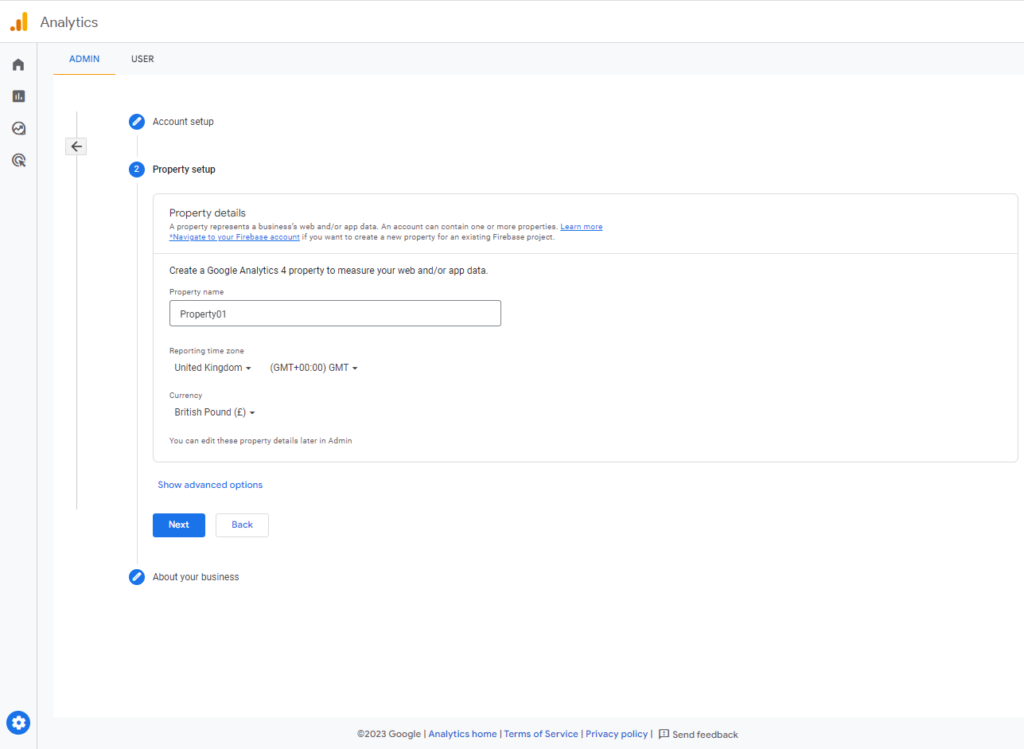1024x749 pixels.
Task: Select the Reports icon in the left sidebar
Action: pyautogui.click(x=18, y=95)
